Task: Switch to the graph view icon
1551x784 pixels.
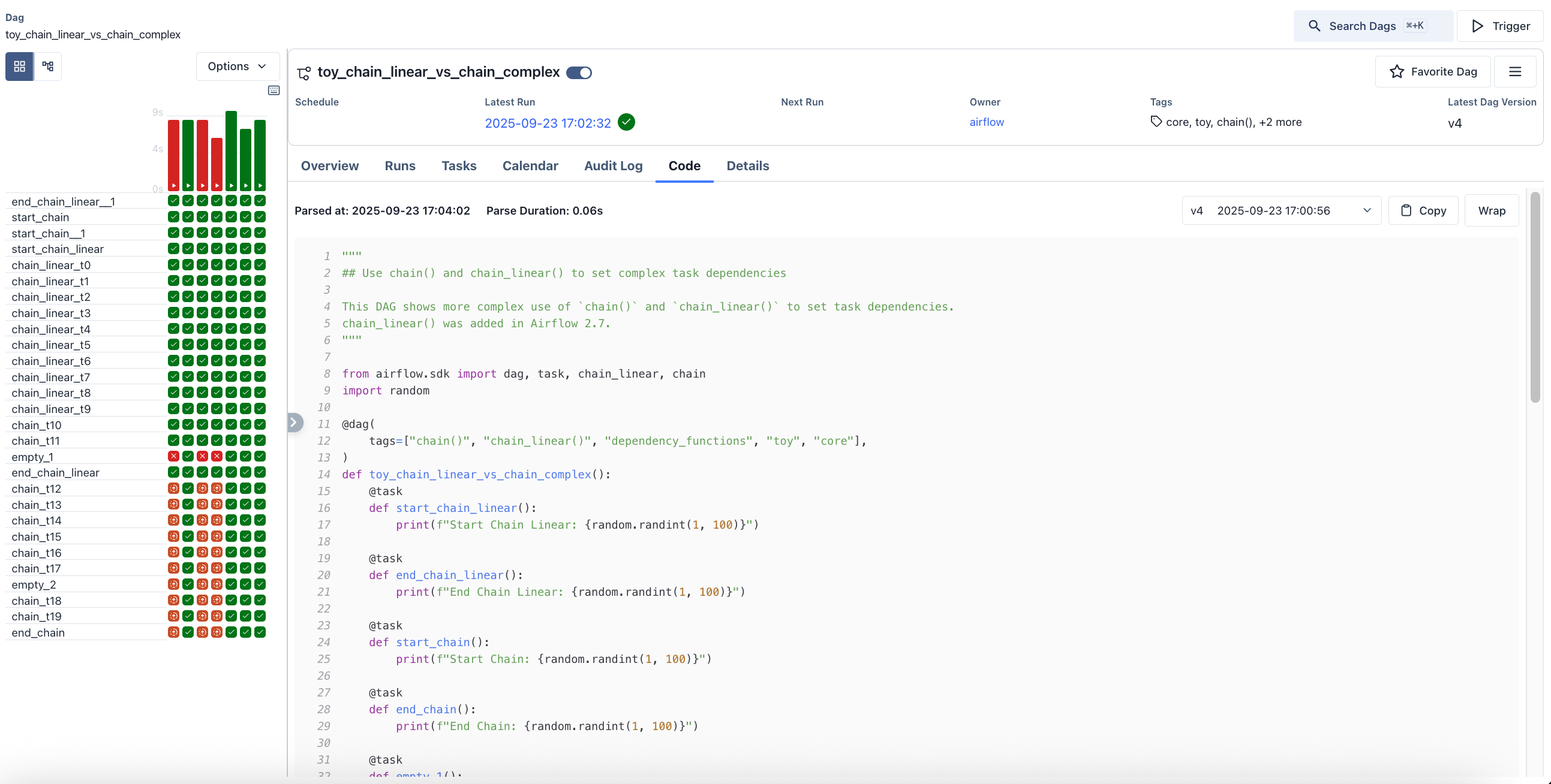Action: coord(47,66)
